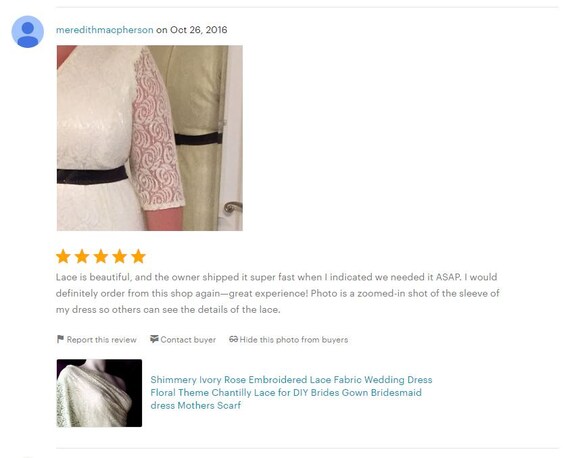Click the eye-slash icon beside Hide this photo

point(233,339)
